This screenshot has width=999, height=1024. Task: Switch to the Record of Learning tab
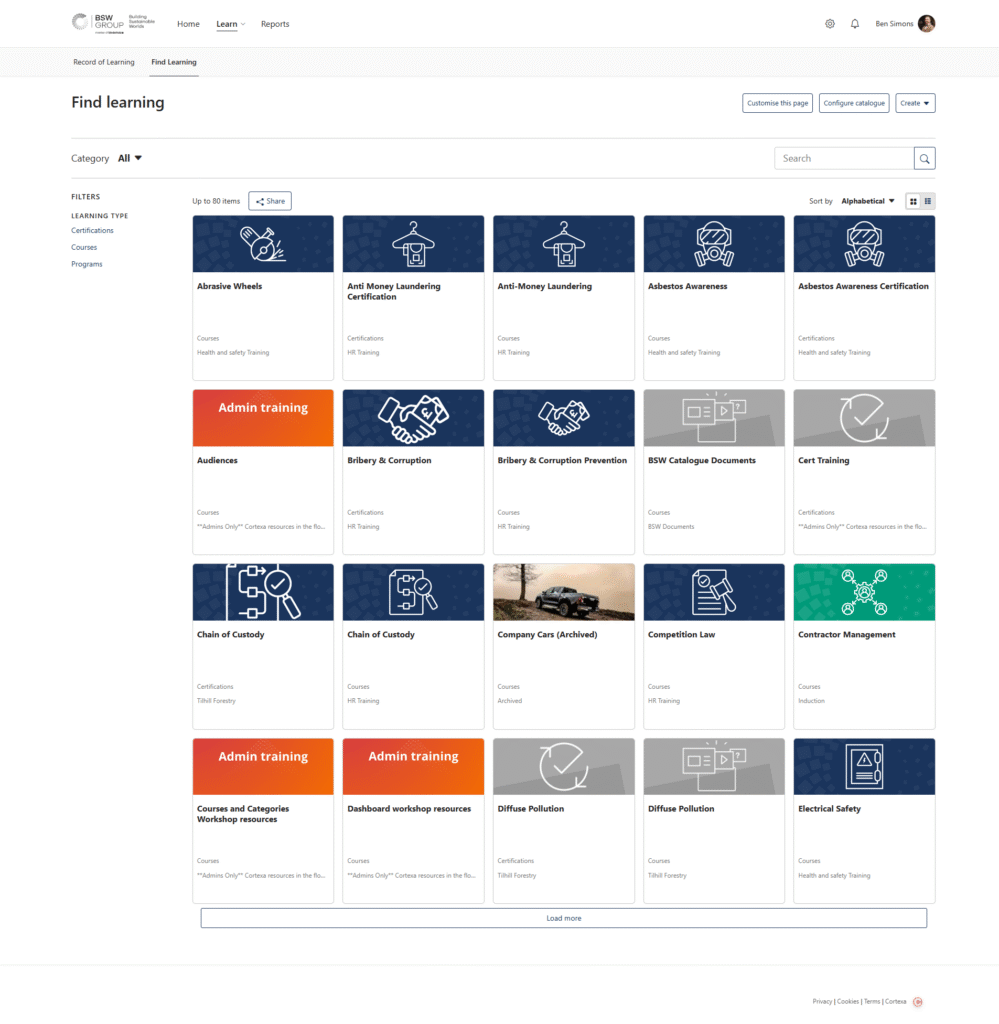pos(104,61)
